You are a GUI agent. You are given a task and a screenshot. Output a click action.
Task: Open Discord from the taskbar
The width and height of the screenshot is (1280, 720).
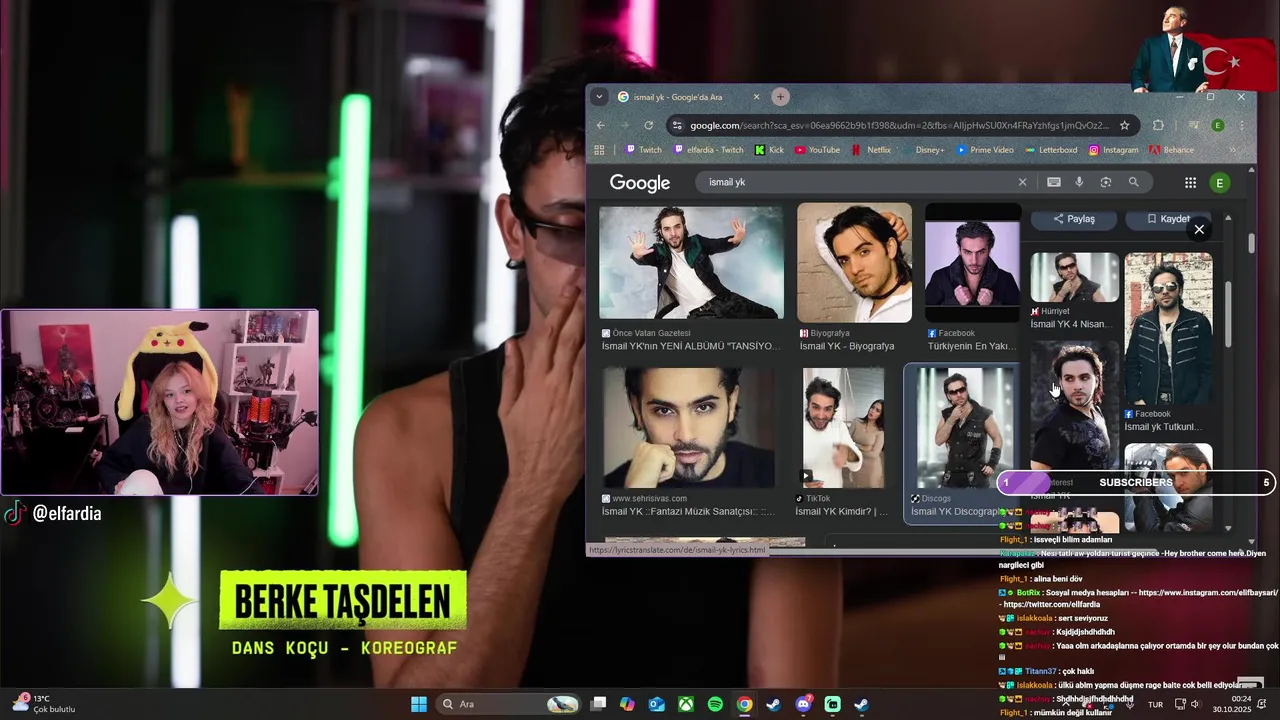click(803, 704)
